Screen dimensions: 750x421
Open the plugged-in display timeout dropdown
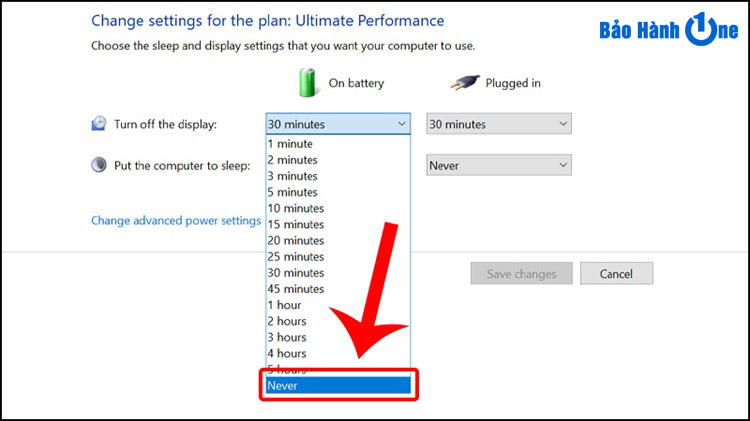(x=498, y=124)
